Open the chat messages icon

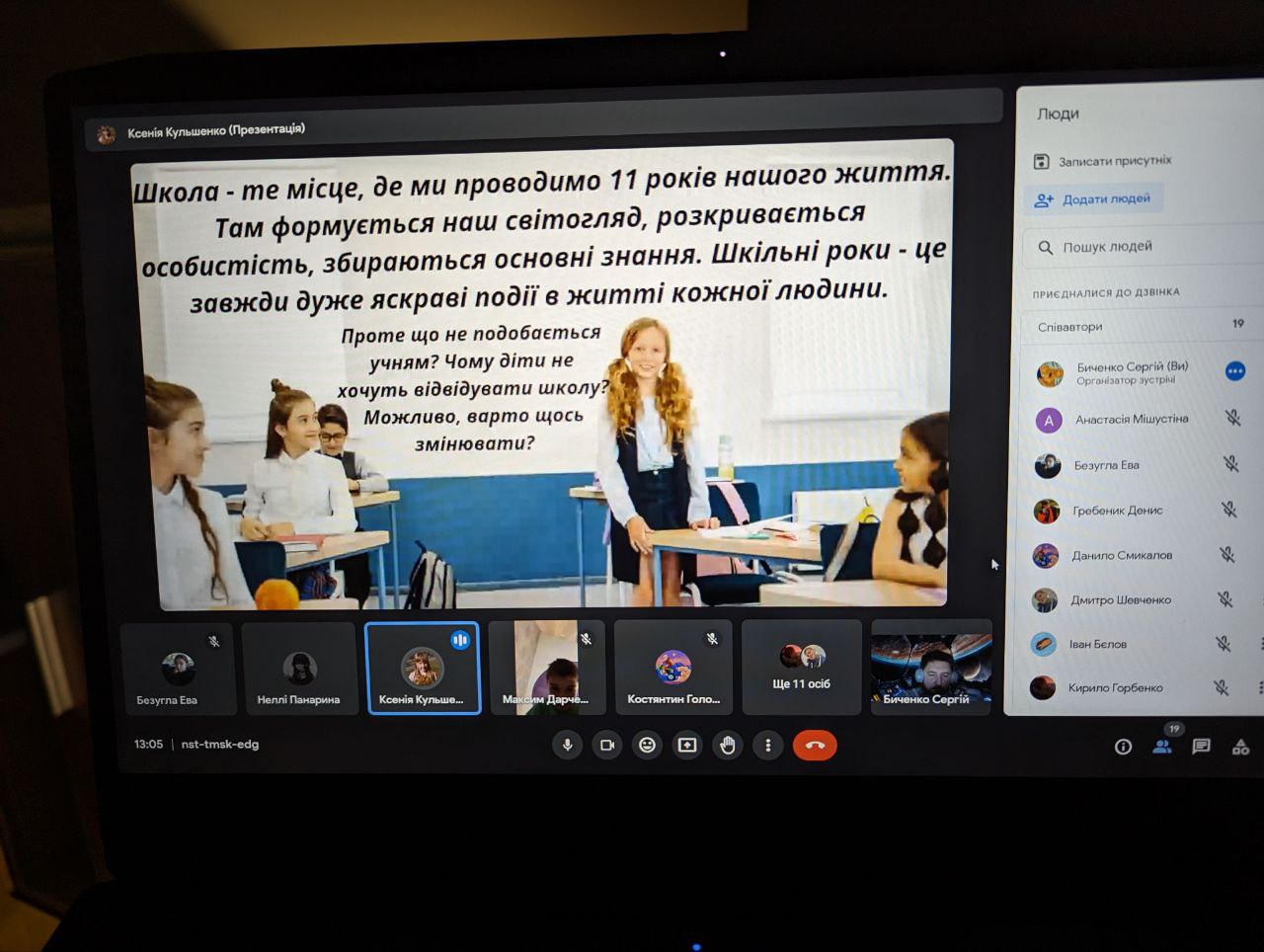(x=1201, y=747)
